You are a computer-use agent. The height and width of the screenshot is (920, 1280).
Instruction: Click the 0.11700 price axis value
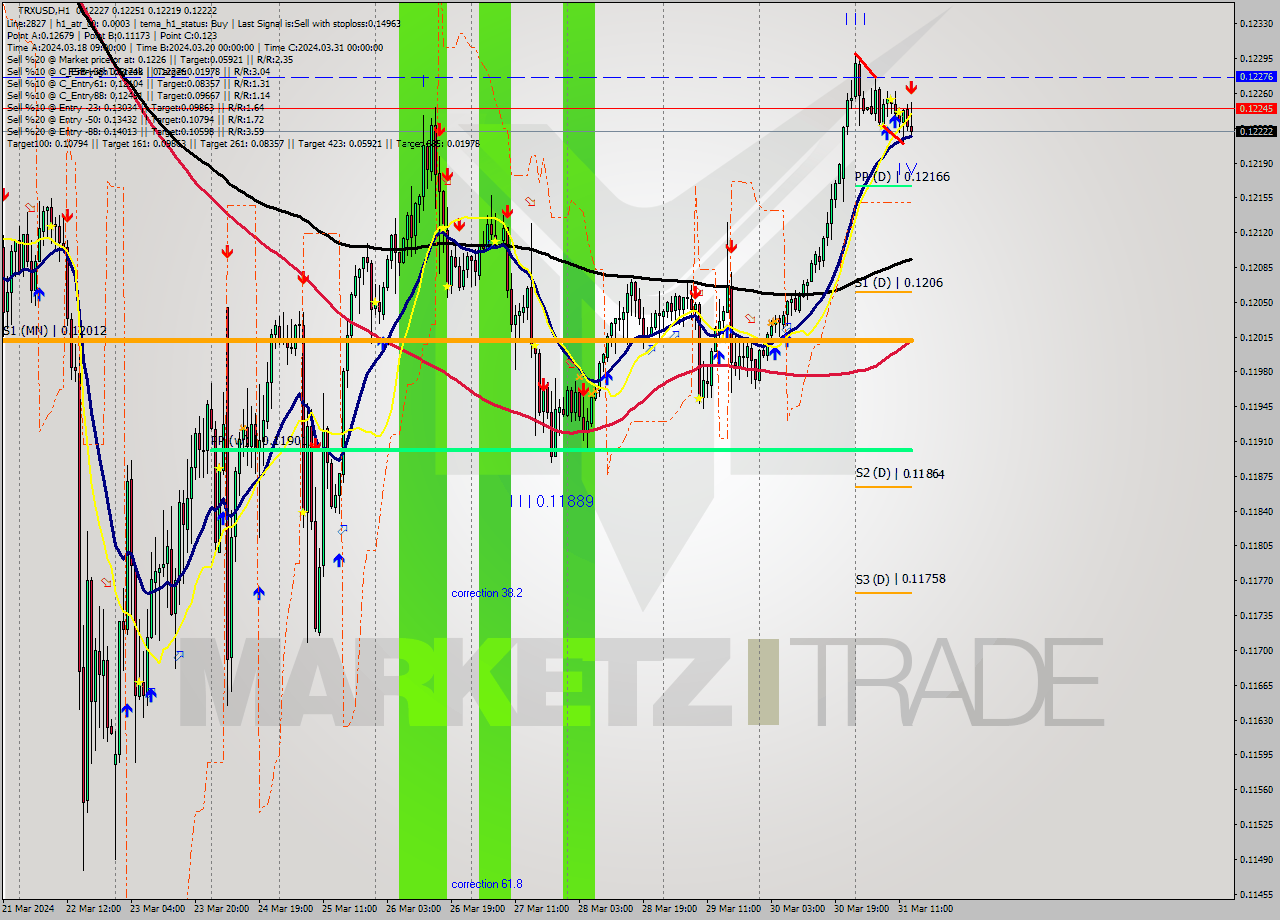(x=1255, y=650)
